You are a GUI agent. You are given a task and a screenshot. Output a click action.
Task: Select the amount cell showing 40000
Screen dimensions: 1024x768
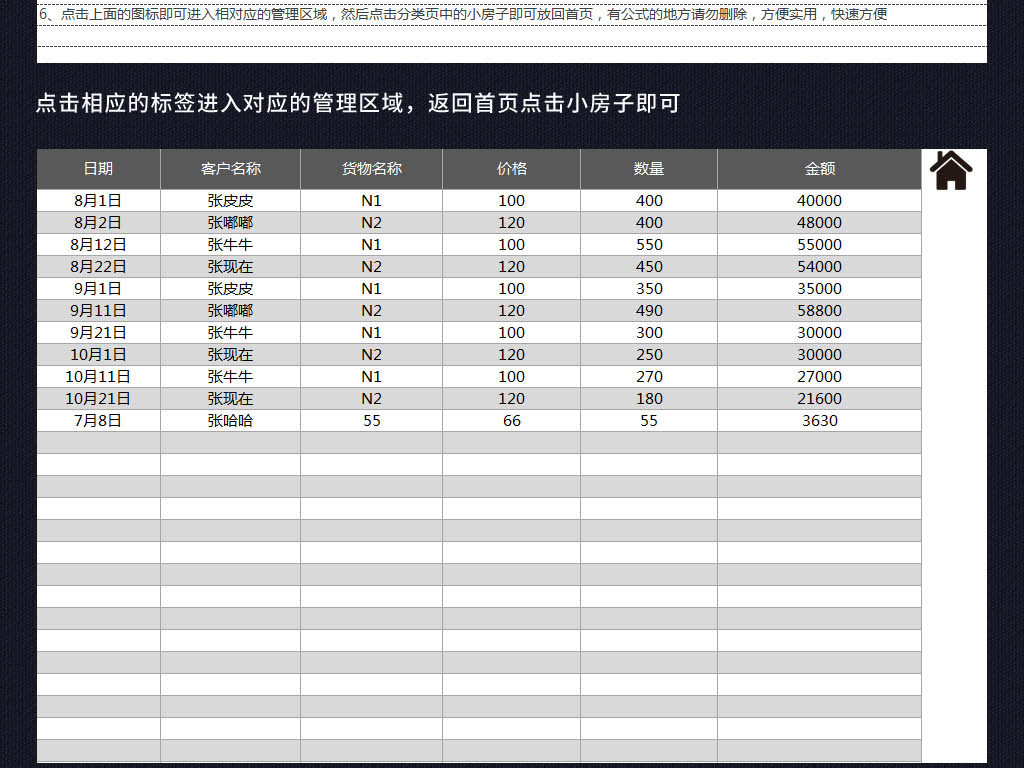click(x=820, y=200)
